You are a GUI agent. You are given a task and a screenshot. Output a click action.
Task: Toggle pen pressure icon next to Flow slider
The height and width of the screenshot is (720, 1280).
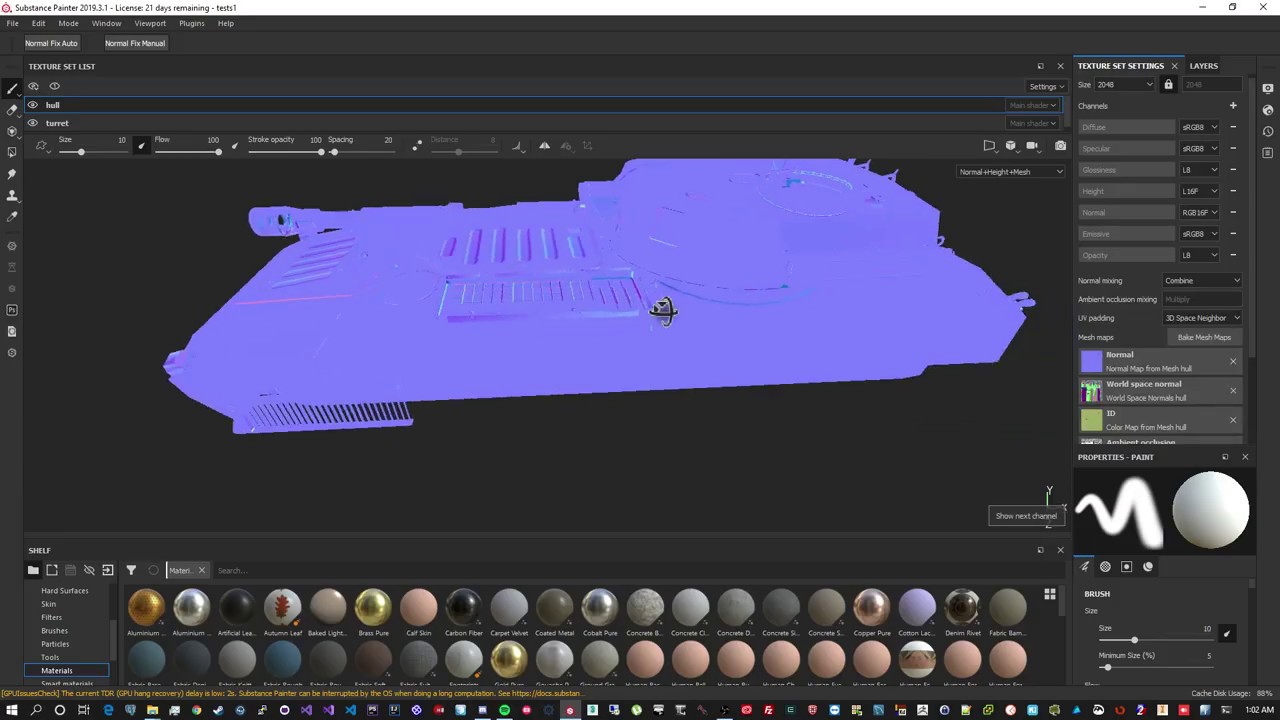click(x=234, y=146)
